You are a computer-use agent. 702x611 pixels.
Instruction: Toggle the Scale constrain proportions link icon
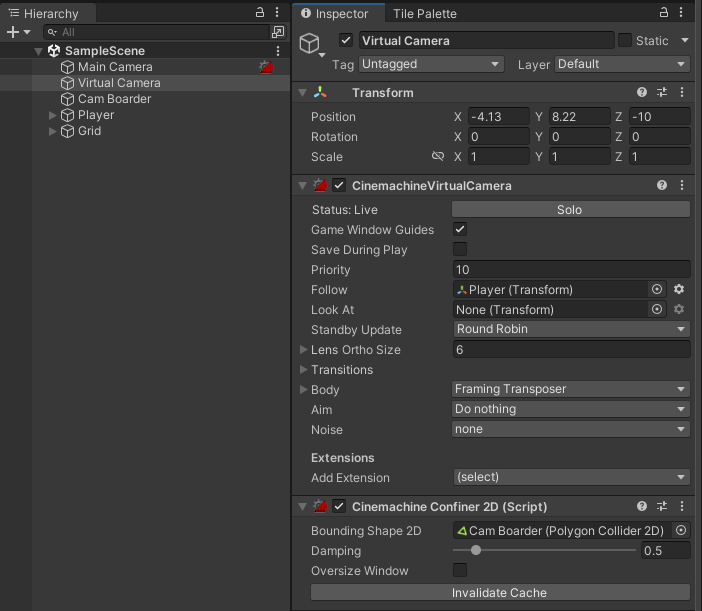[438, 156]
